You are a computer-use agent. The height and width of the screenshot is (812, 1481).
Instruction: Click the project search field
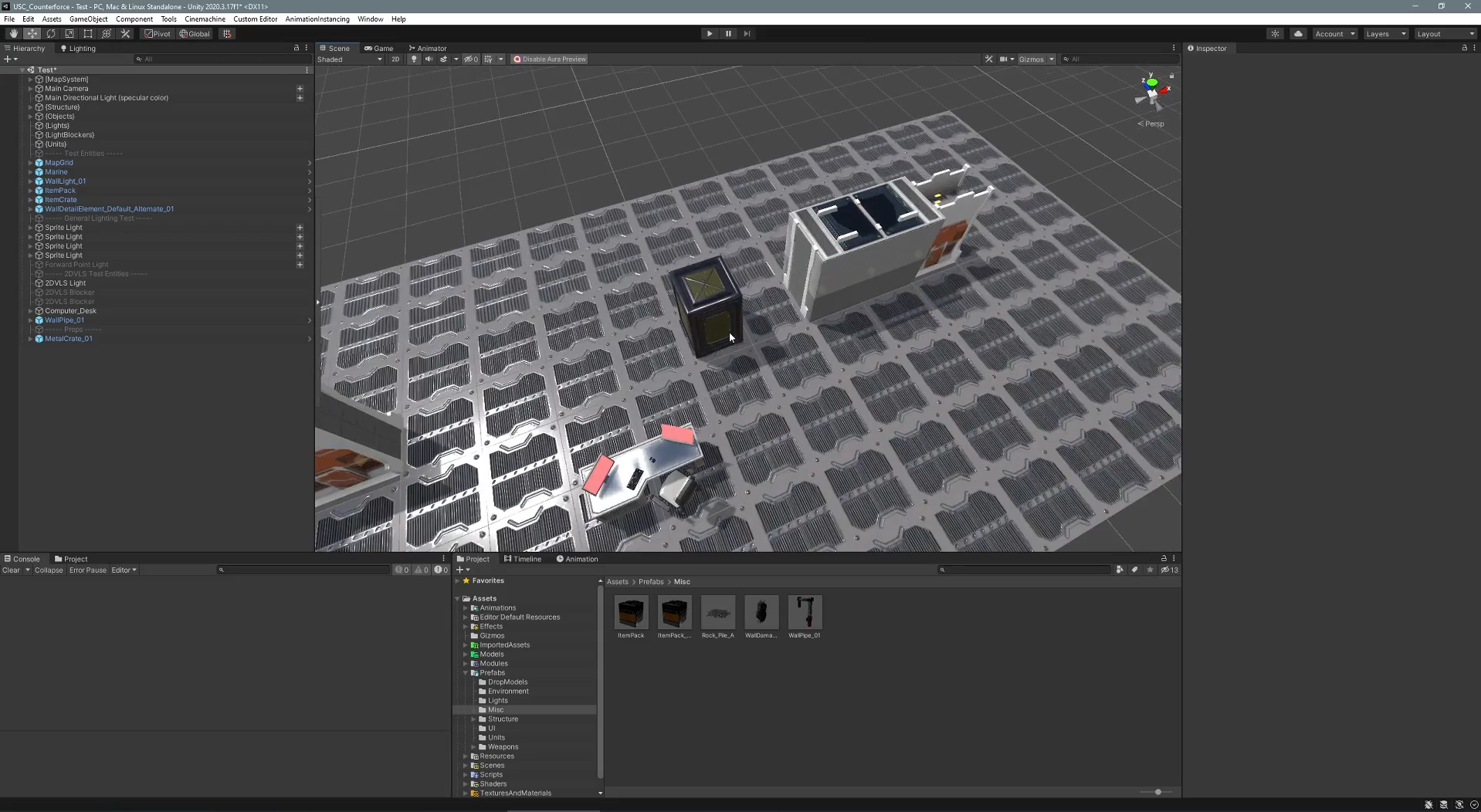click(x=1024, y=570)
